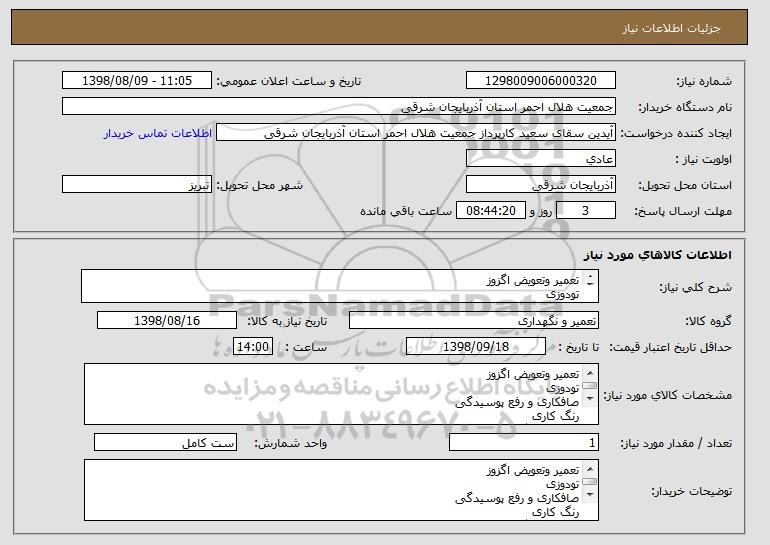Click the label مهلت ارسال پاسخ
The height and width of the screenshot is (545, 770).
click(x=683, y=212)
